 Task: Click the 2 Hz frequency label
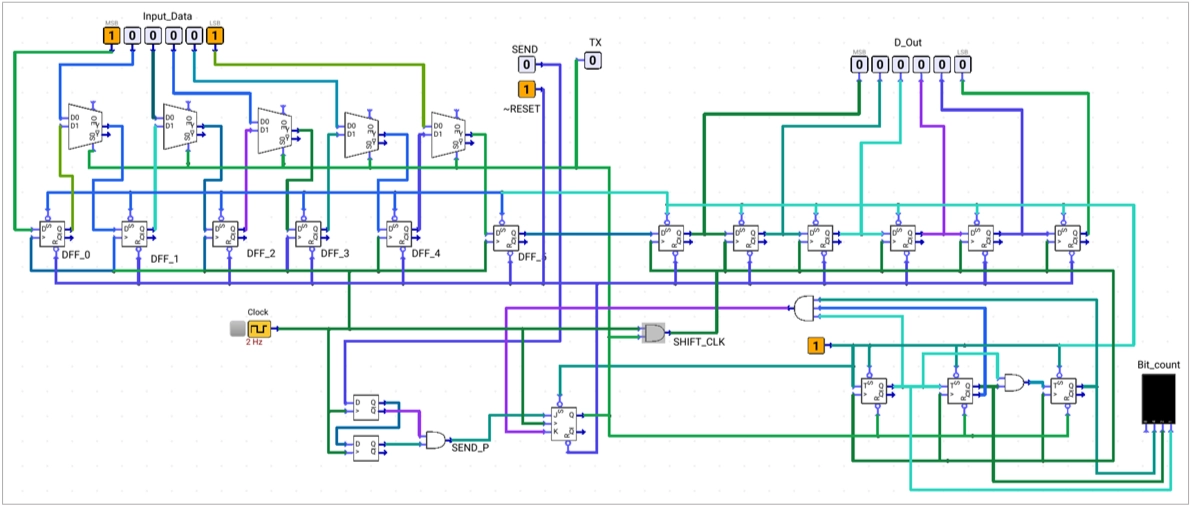pos(254,343)
